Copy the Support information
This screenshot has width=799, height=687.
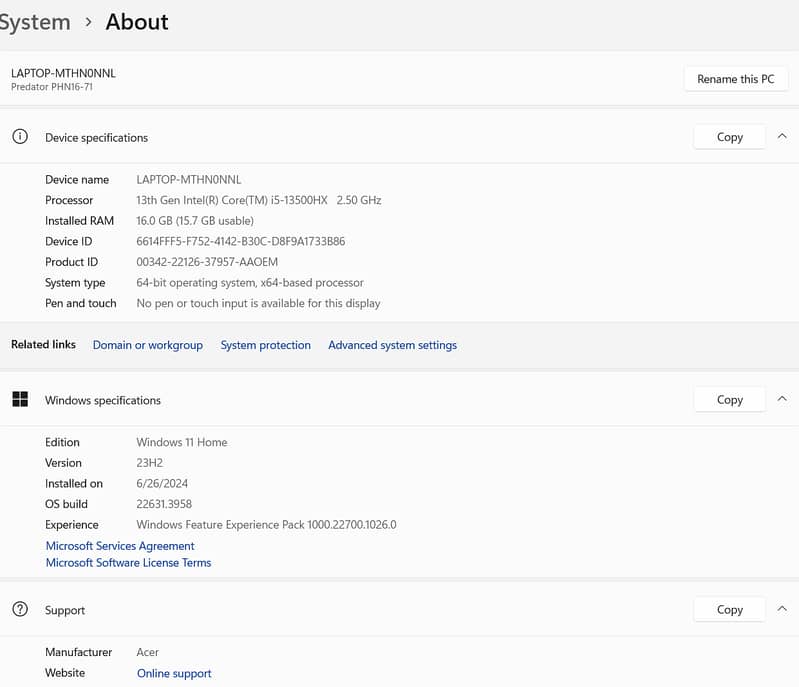click(x=729, y=609)
